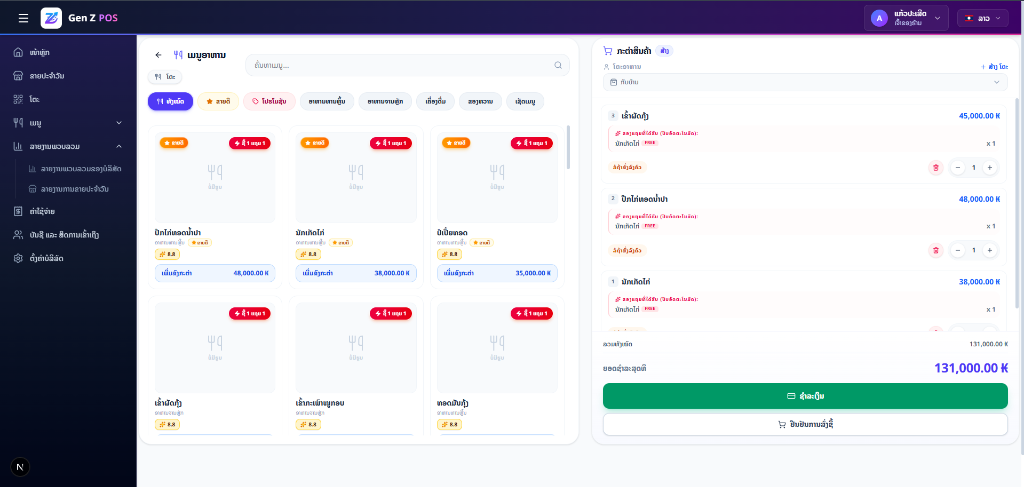The width and height of the screenshot is (1024, 487).
Task: Add the 35,000.00 ₭ dish to cart
Action: click(498, 273)
